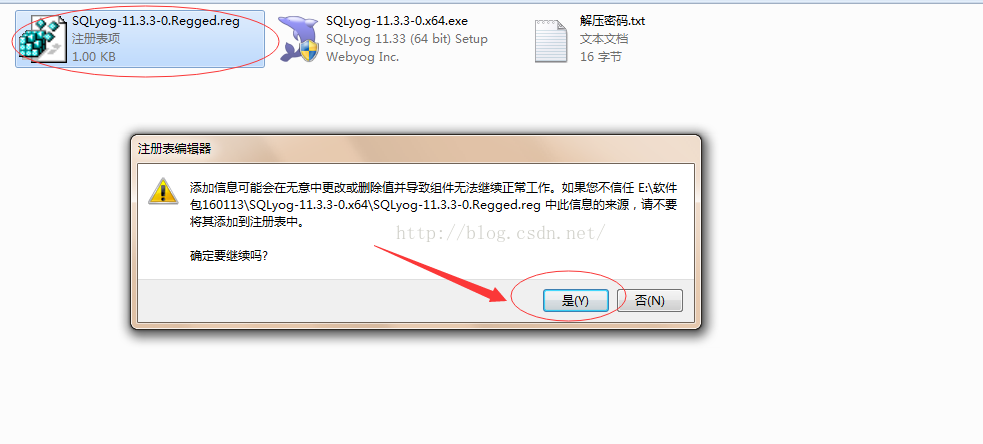983x444 pixels.
Task: Click the 确定要继续吗? question text
Action: [229, 256]
